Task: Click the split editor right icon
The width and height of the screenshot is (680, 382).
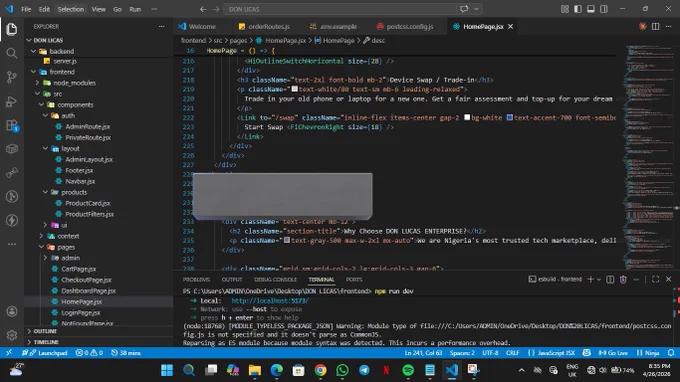Action: point(655,26)
